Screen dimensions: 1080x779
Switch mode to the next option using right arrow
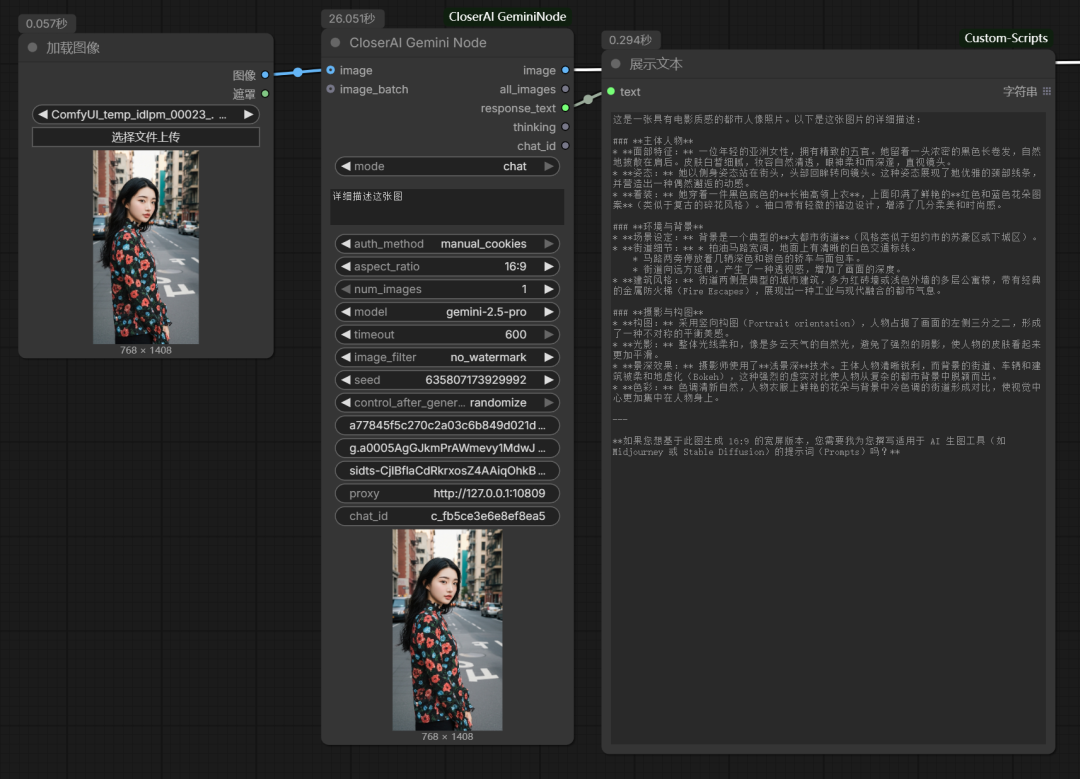click(548, 167)
